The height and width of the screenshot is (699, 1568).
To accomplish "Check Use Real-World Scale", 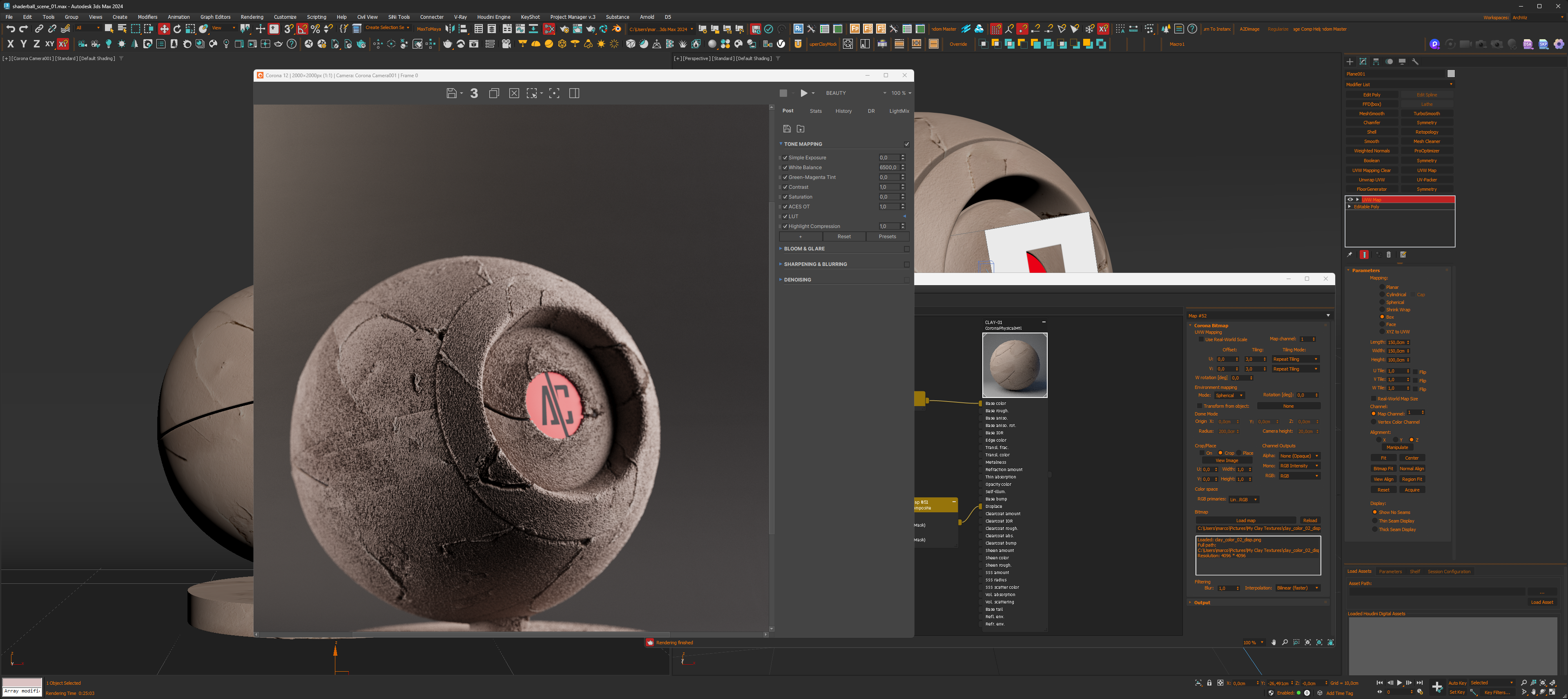I will coord(1201,340).
